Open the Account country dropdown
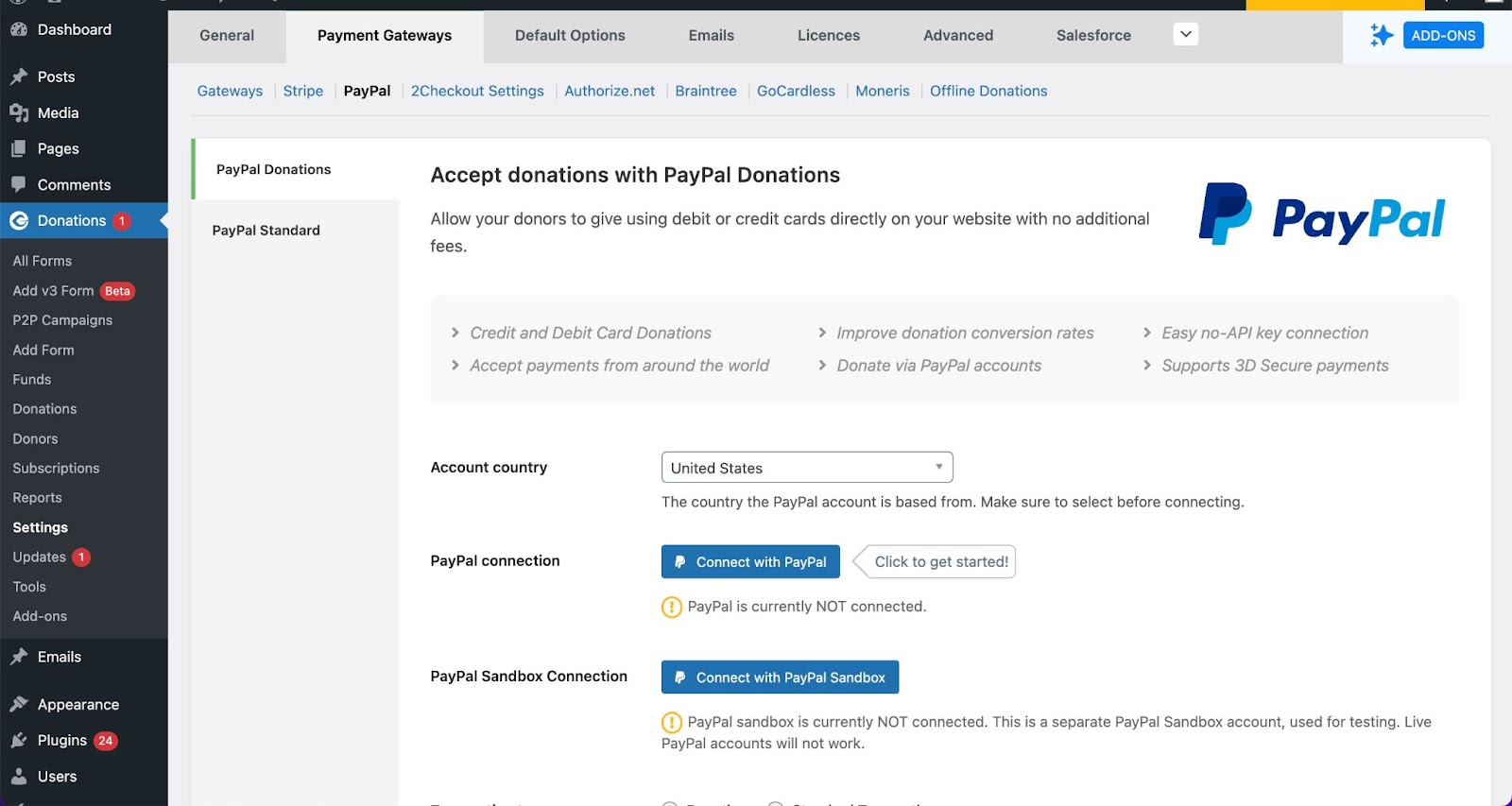The image size is (1512, 806). pyautogui.click(x=807, y=468)
